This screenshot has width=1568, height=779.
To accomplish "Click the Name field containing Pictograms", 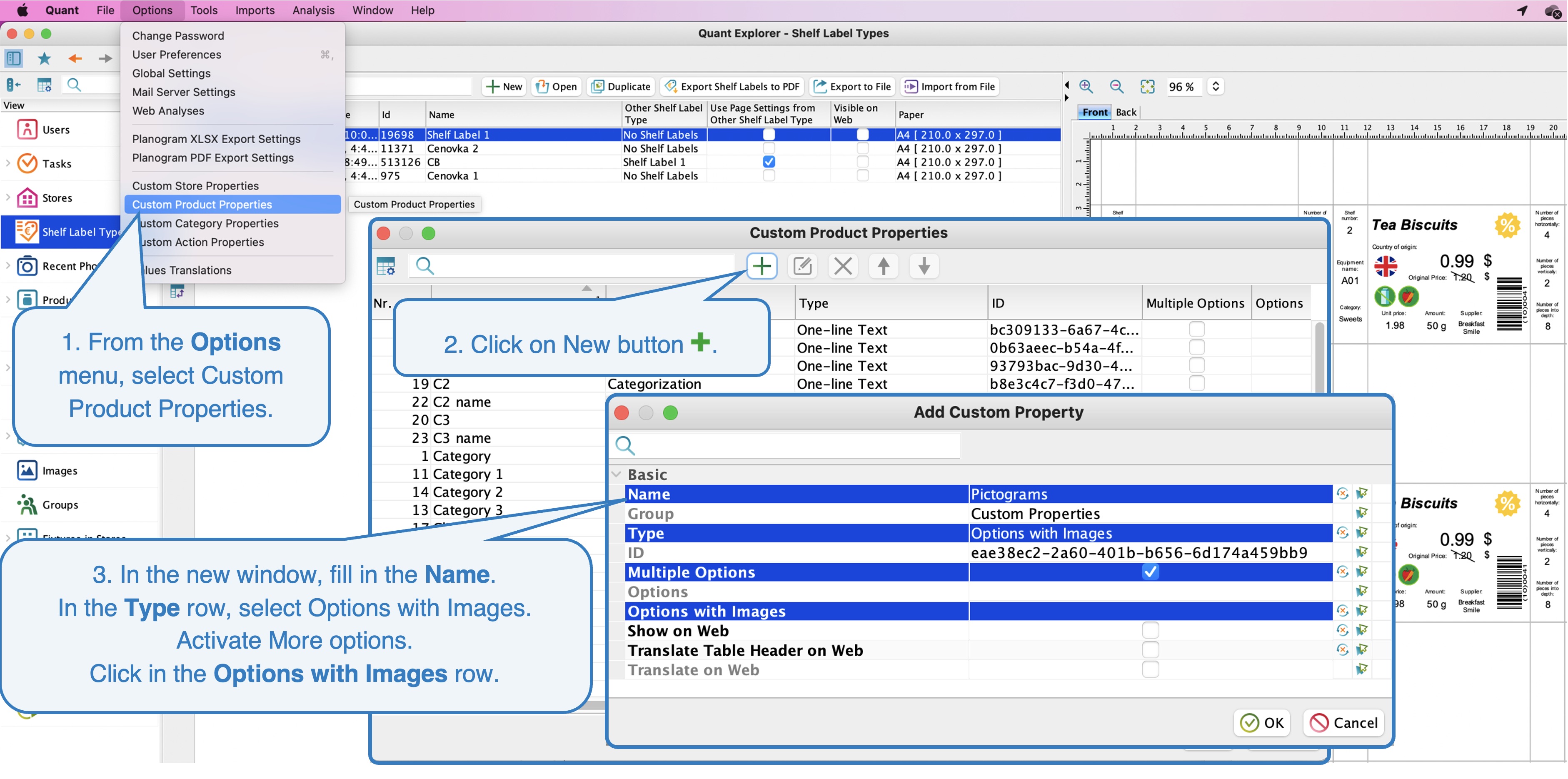I will click(1150, 494).
